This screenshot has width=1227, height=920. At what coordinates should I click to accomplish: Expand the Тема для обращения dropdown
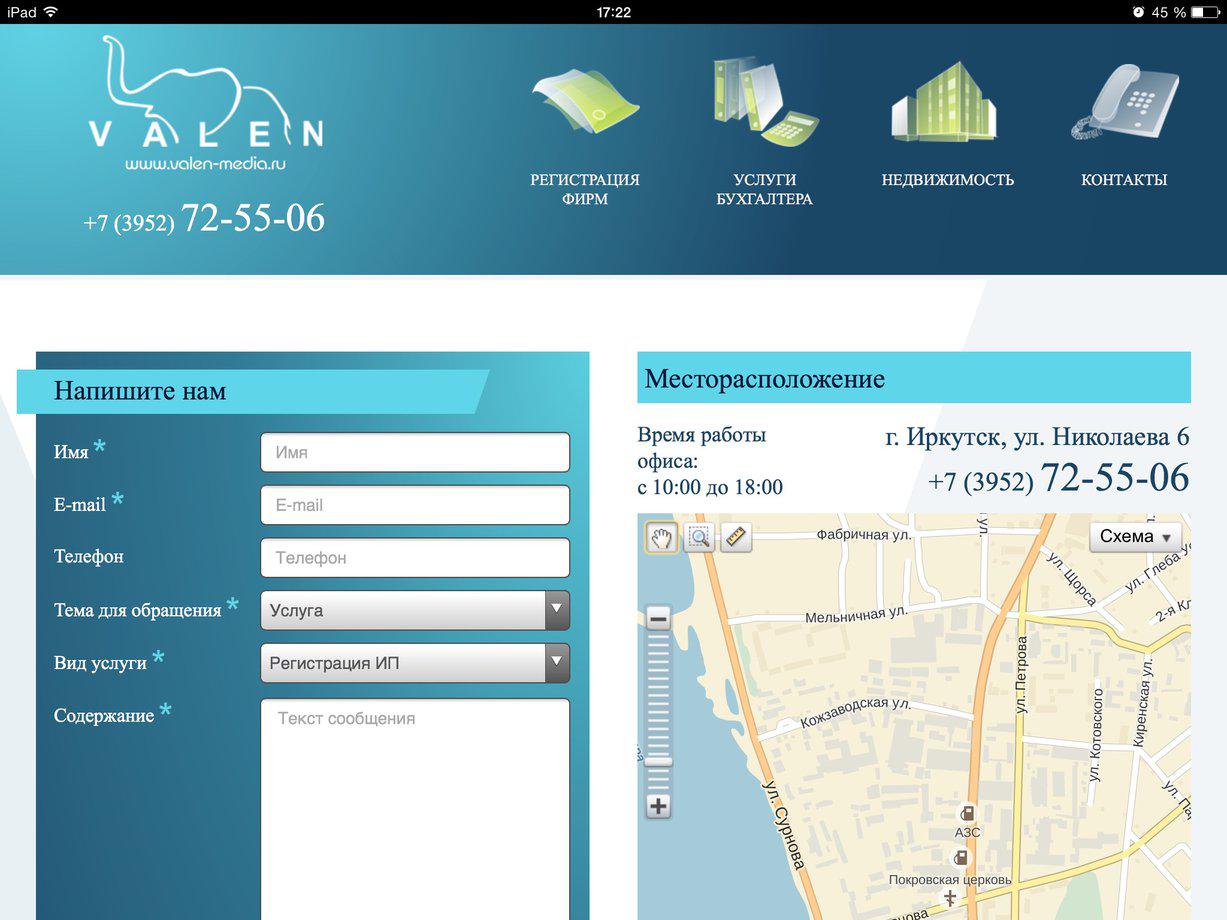point(415,610)
